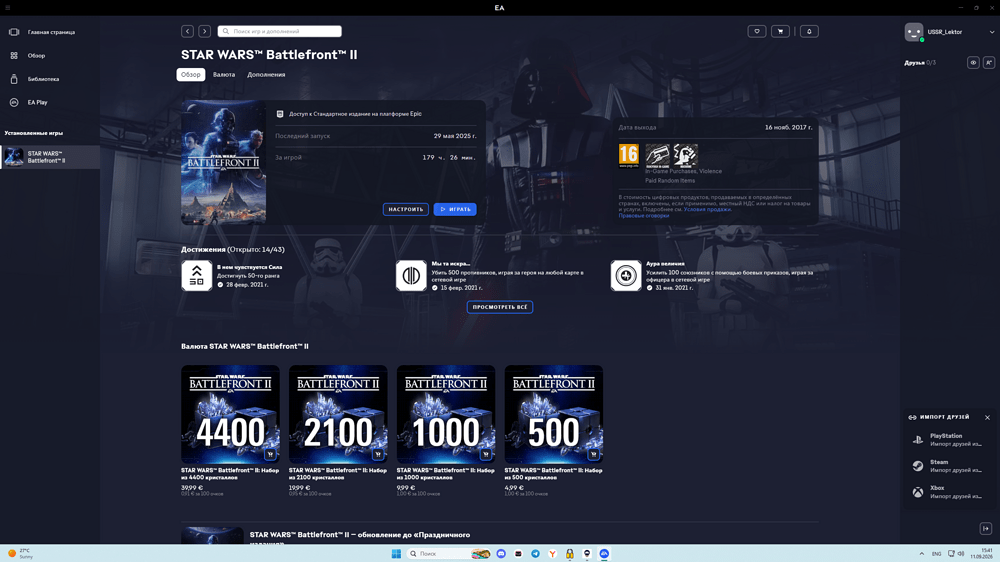Open the Windows Start menu
This screenshot has width=1000, height=562.
click(396, 553)
